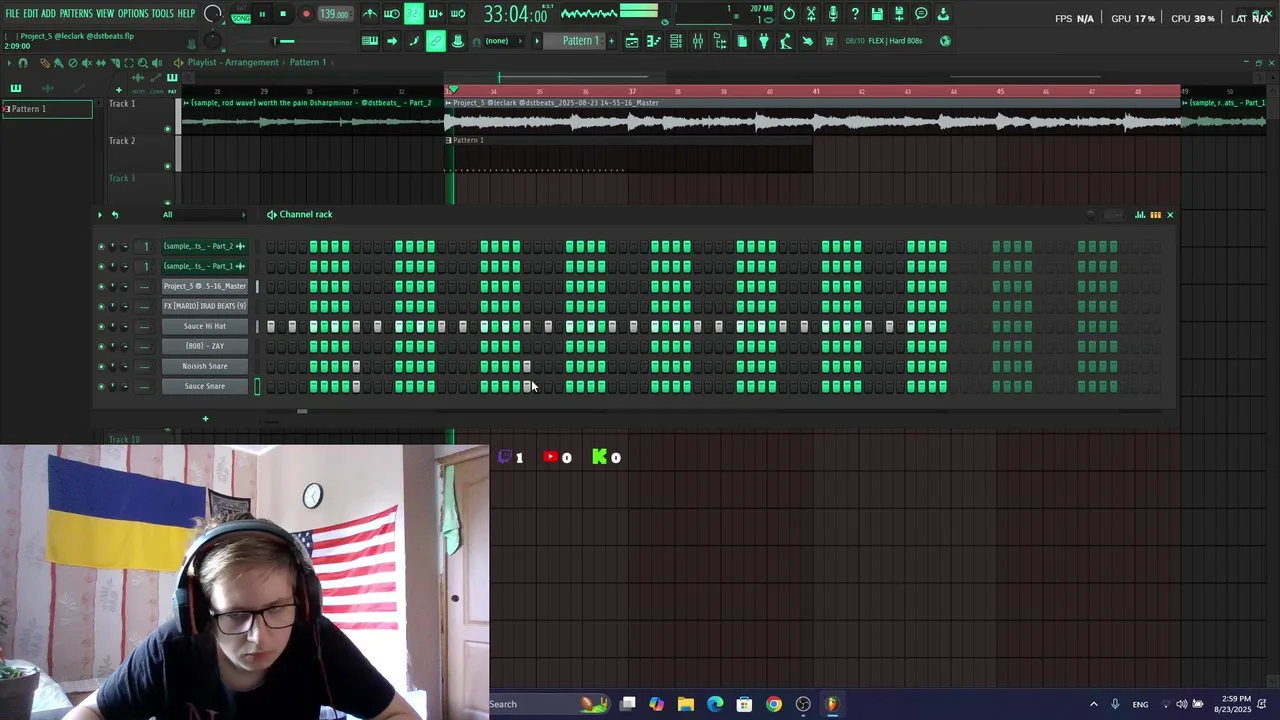Viewport: 1280px width, 720px height.
Task: Click the channel rack horizontal scrollbar
Action: click(x=302, y=411)
